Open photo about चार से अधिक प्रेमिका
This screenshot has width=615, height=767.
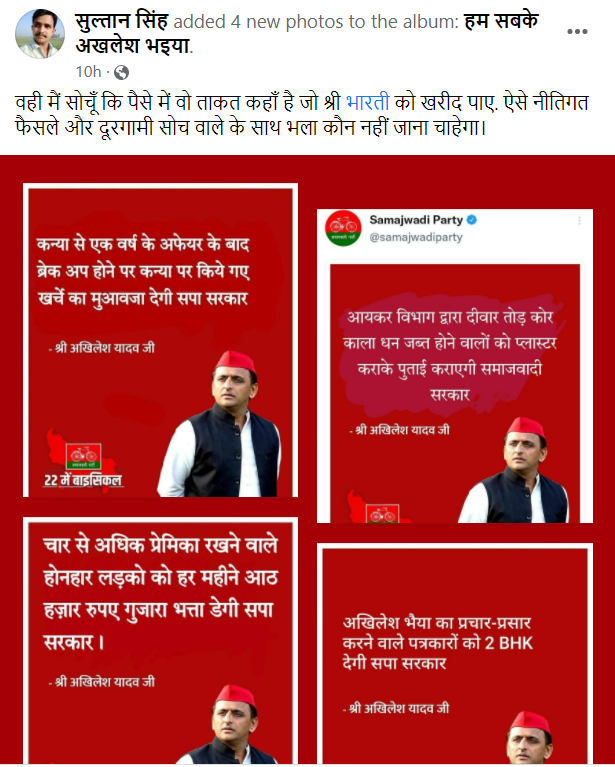[160, 640]
